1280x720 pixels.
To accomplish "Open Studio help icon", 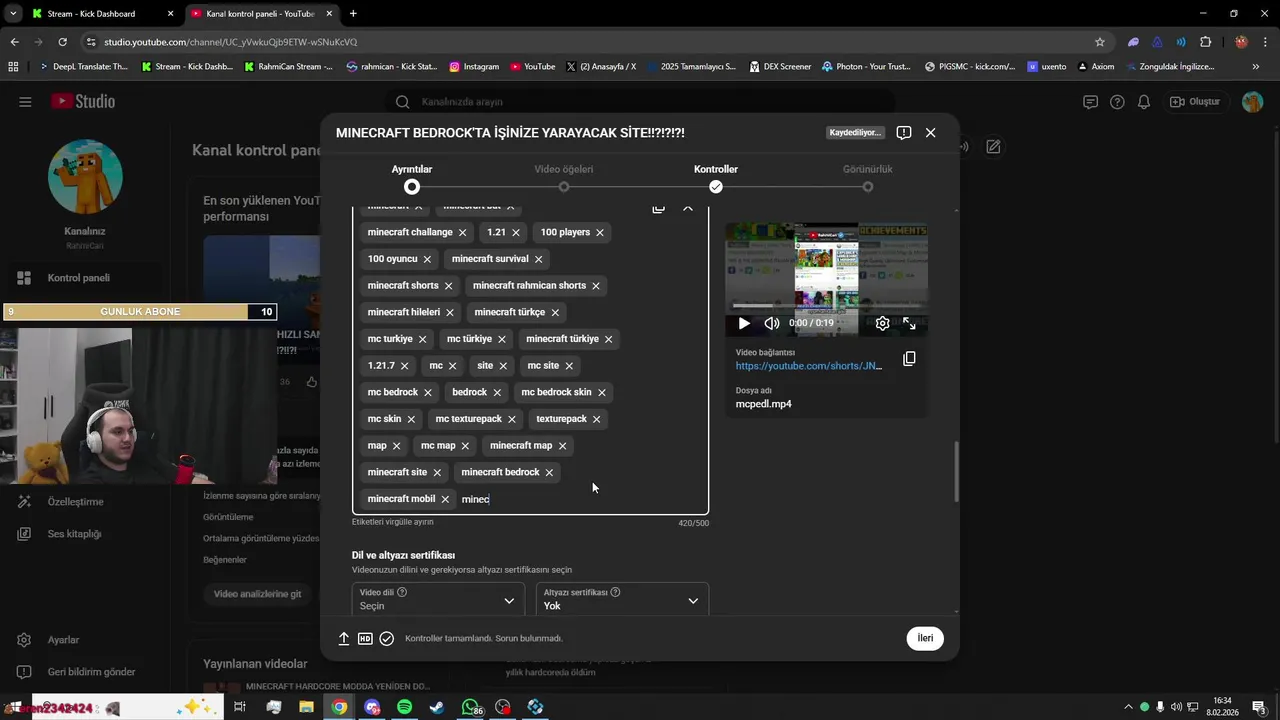I will (1117, 102).
